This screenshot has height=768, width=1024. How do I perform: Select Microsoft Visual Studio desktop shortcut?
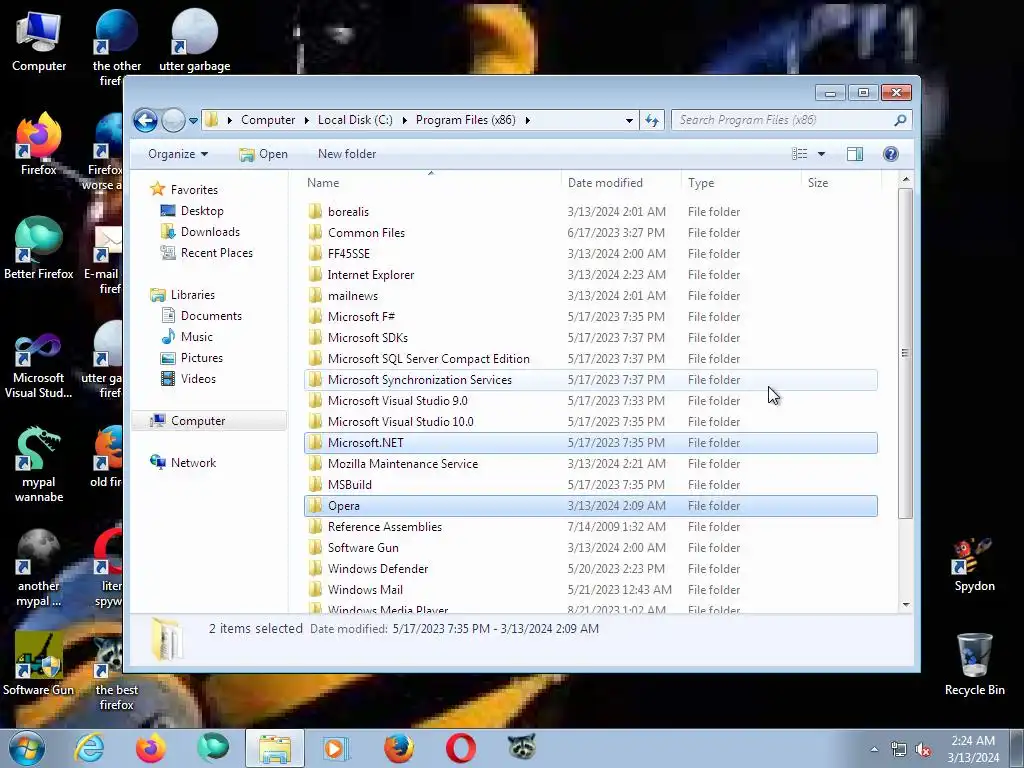39,366
